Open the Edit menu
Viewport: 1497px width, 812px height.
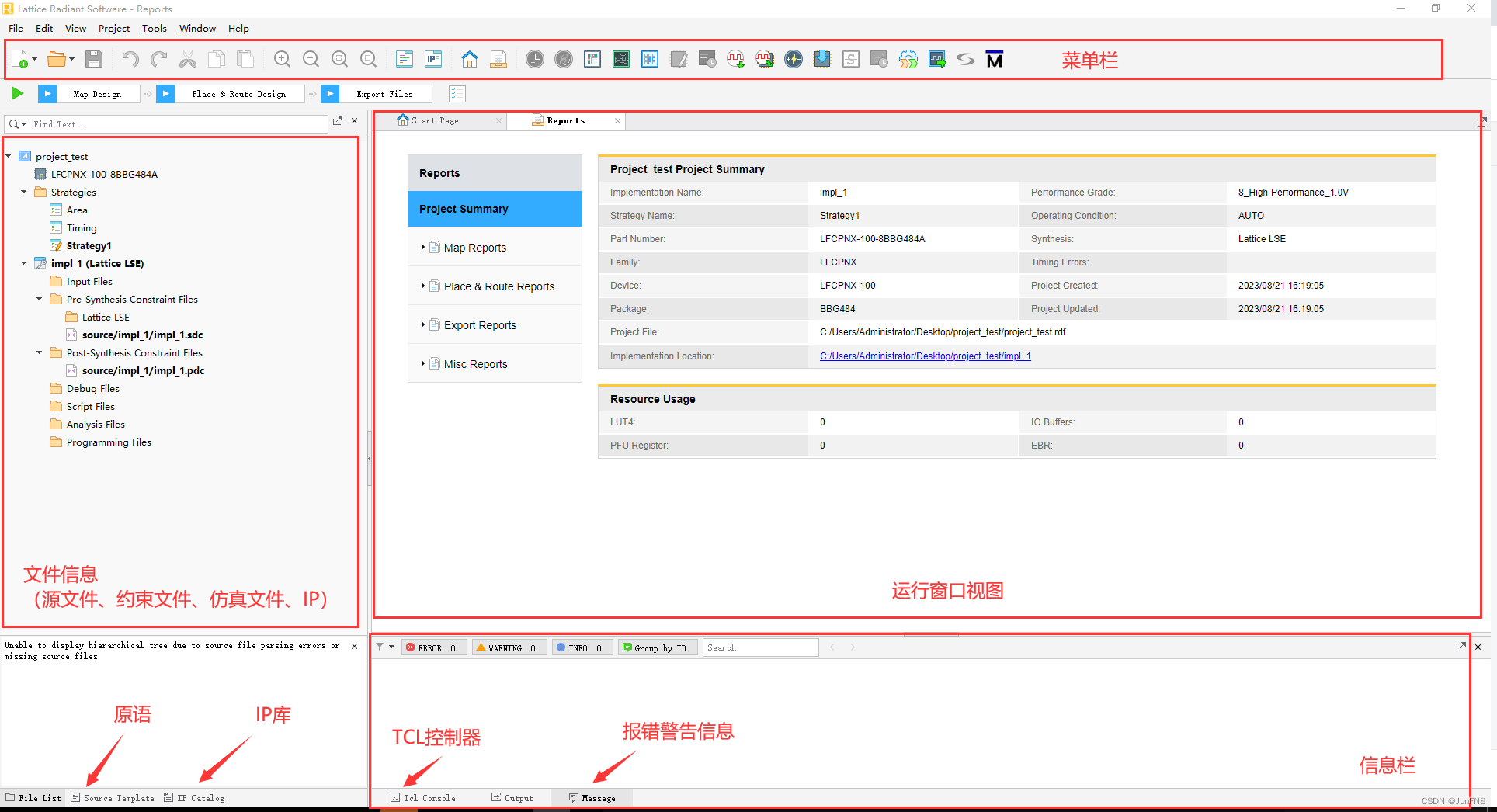[x=44, y=29]
